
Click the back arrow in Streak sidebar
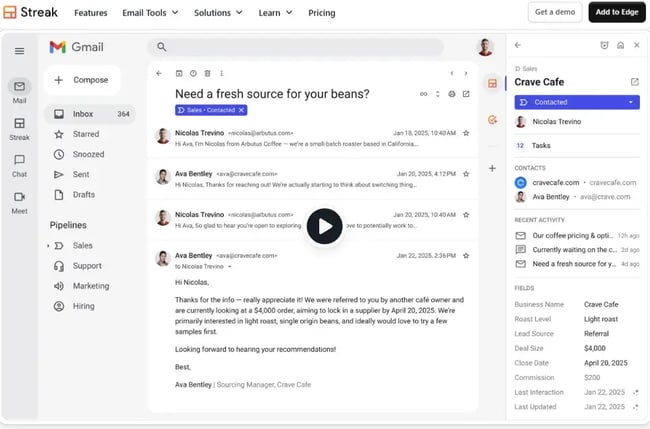pos(518,45)
